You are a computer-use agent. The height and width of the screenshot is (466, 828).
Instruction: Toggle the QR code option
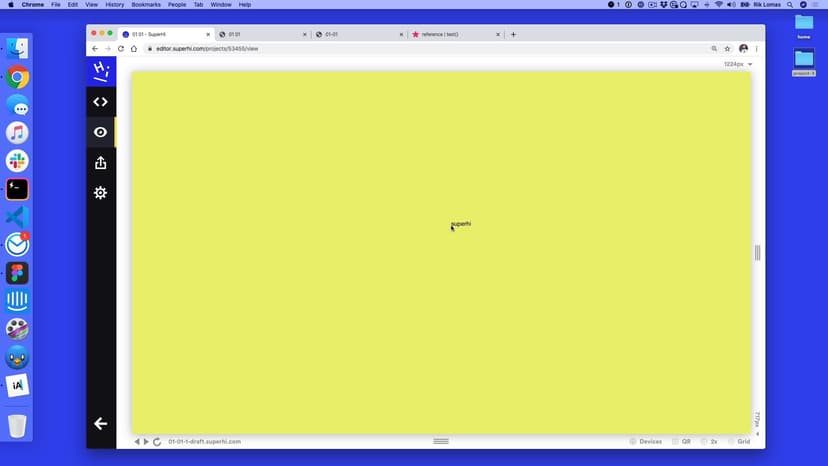point(681,441)
